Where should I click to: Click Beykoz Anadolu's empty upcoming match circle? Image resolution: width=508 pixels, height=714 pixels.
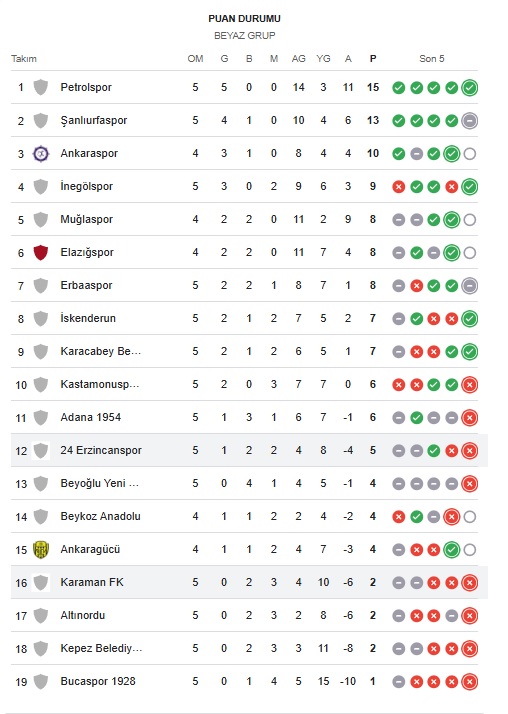click(469, 517)
